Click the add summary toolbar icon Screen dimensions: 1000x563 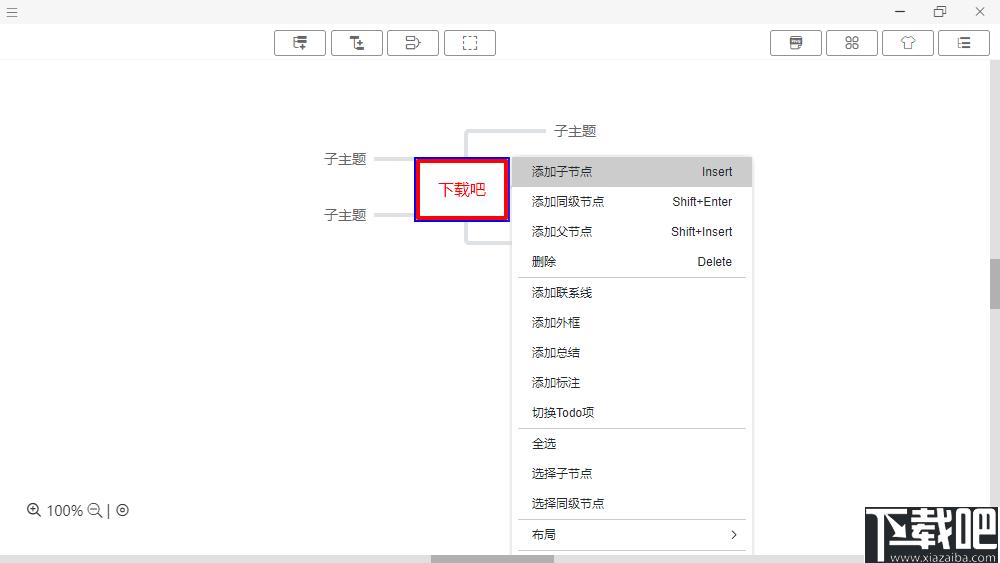tap(413, 43)
